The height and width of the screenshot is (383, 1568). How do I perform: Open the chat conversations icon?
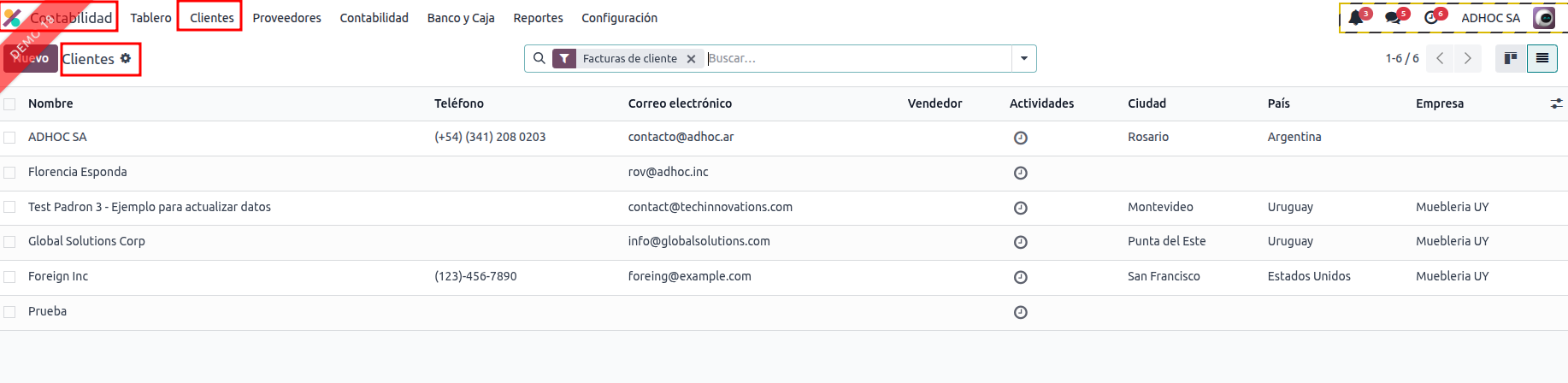pyautogui.click(x=1393, y=18)
